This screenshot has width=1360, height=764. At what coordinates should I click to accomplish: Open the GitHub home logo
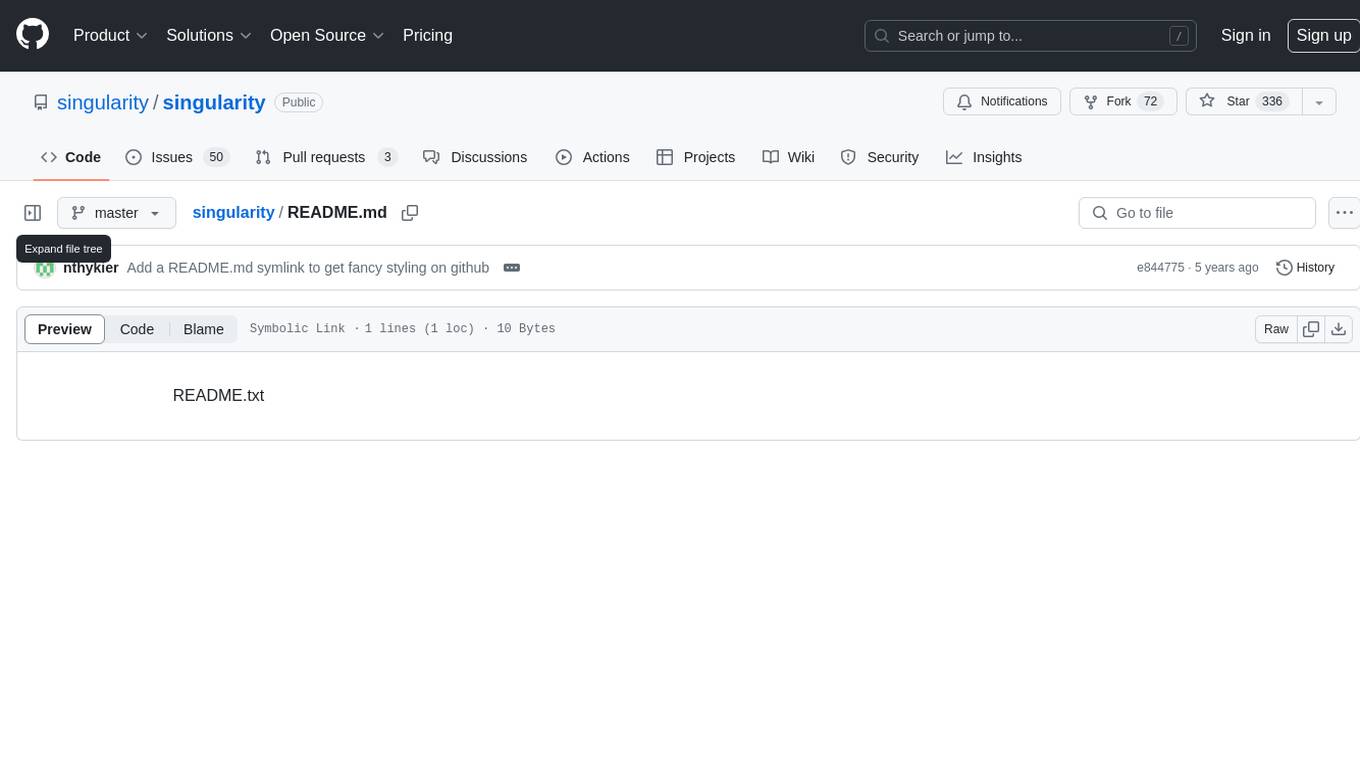coord(33,35)
